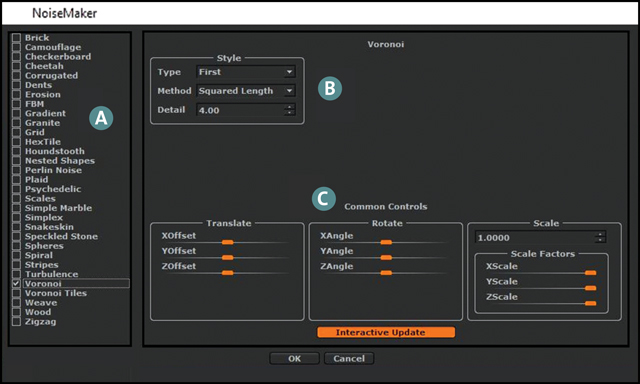The width and height of the screenshot is (640, 384).
Task: Click the YOffset slider handle
Action: pyautogui.click(x=228, y=257)
